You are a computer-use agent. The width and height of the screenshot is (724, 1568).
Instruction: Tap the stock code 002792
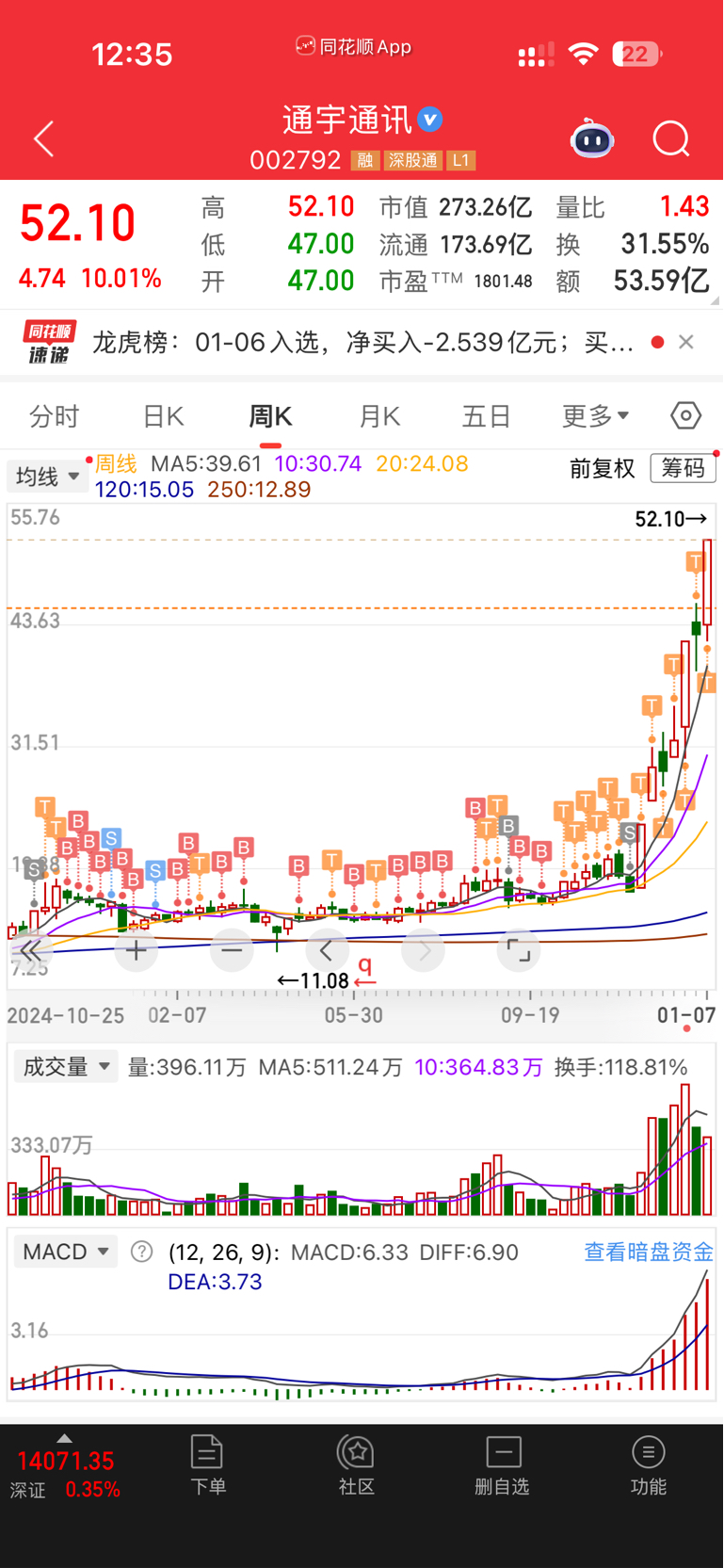point(296,160)
